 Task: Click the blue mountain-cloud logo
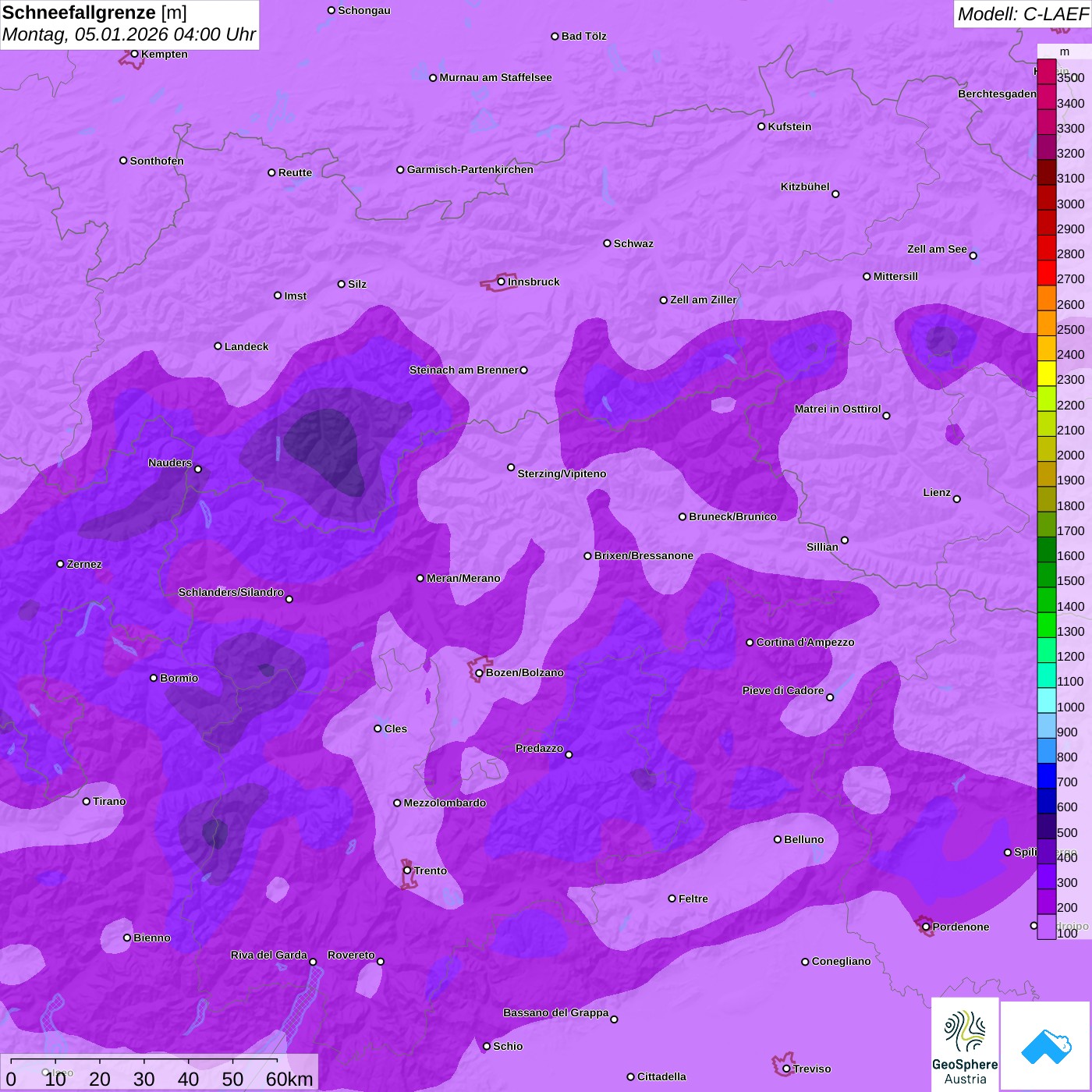point(1045,1046)
